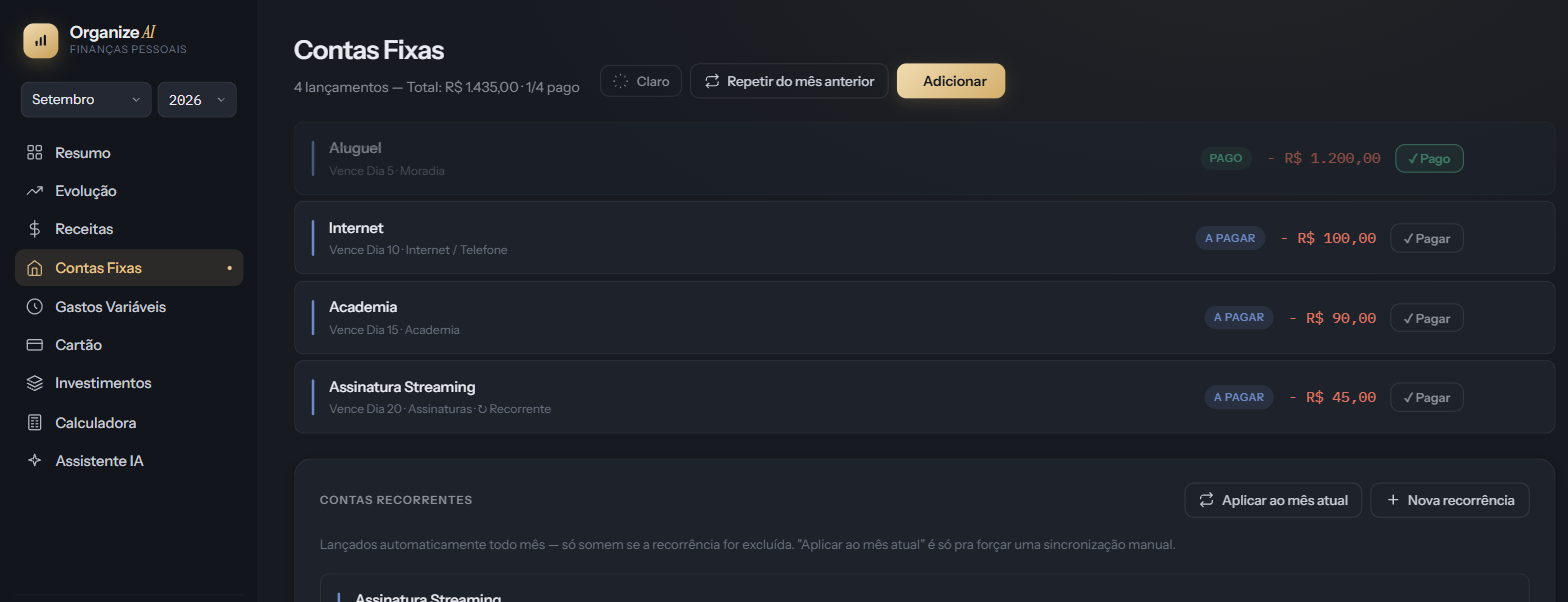Screen dimensions: 1568x602
Task: Open the 2026 year dropdown
Action: (x=197, y=100)
